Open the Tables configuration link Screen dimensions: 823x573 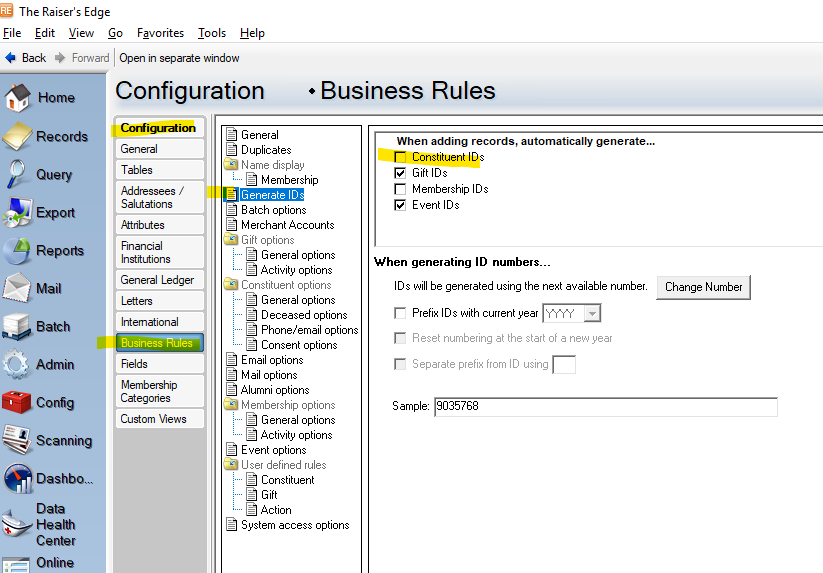[159, 170]
